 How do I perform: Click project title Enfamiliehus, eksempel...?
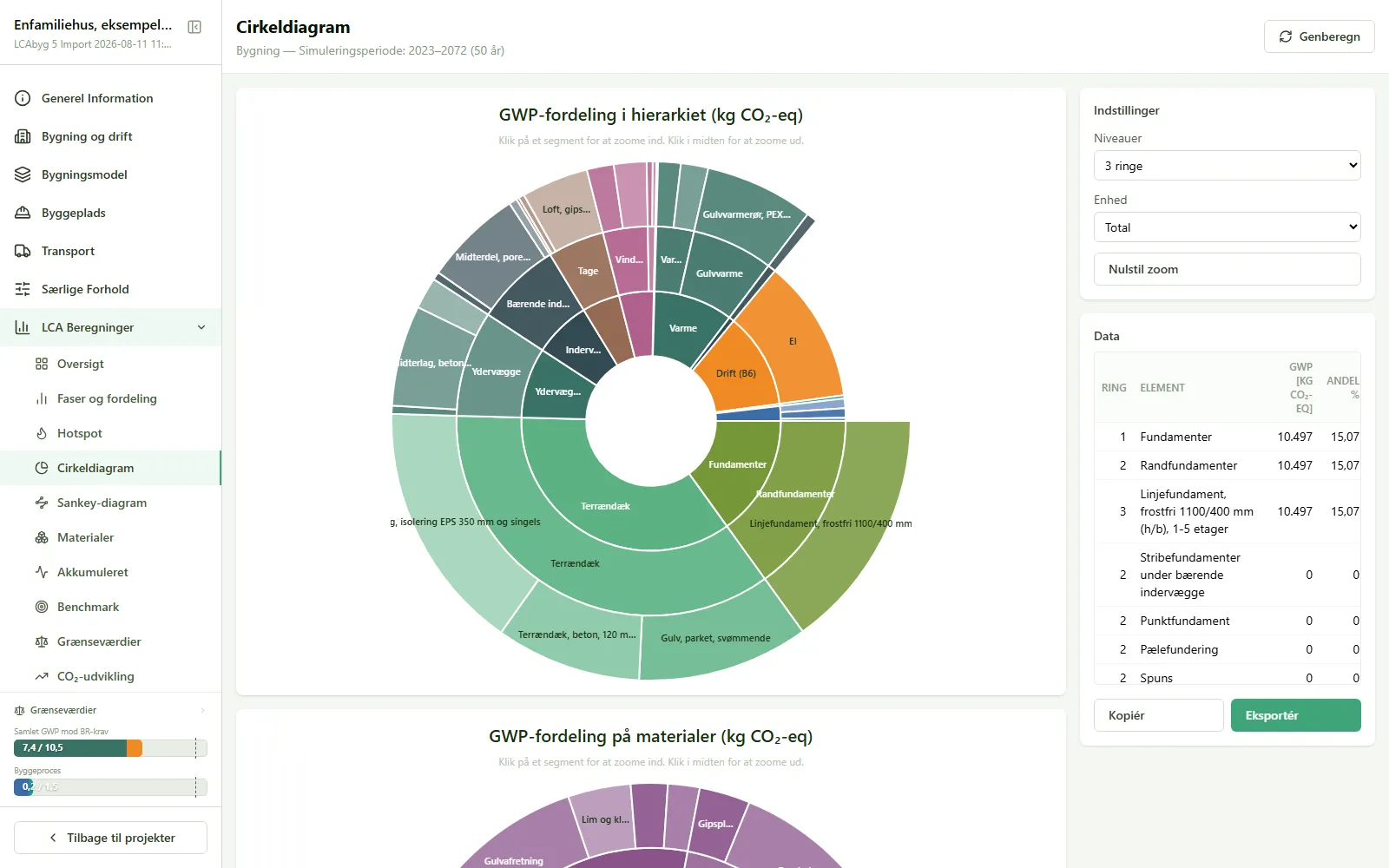pyautogui.click(x=93, y=24)
